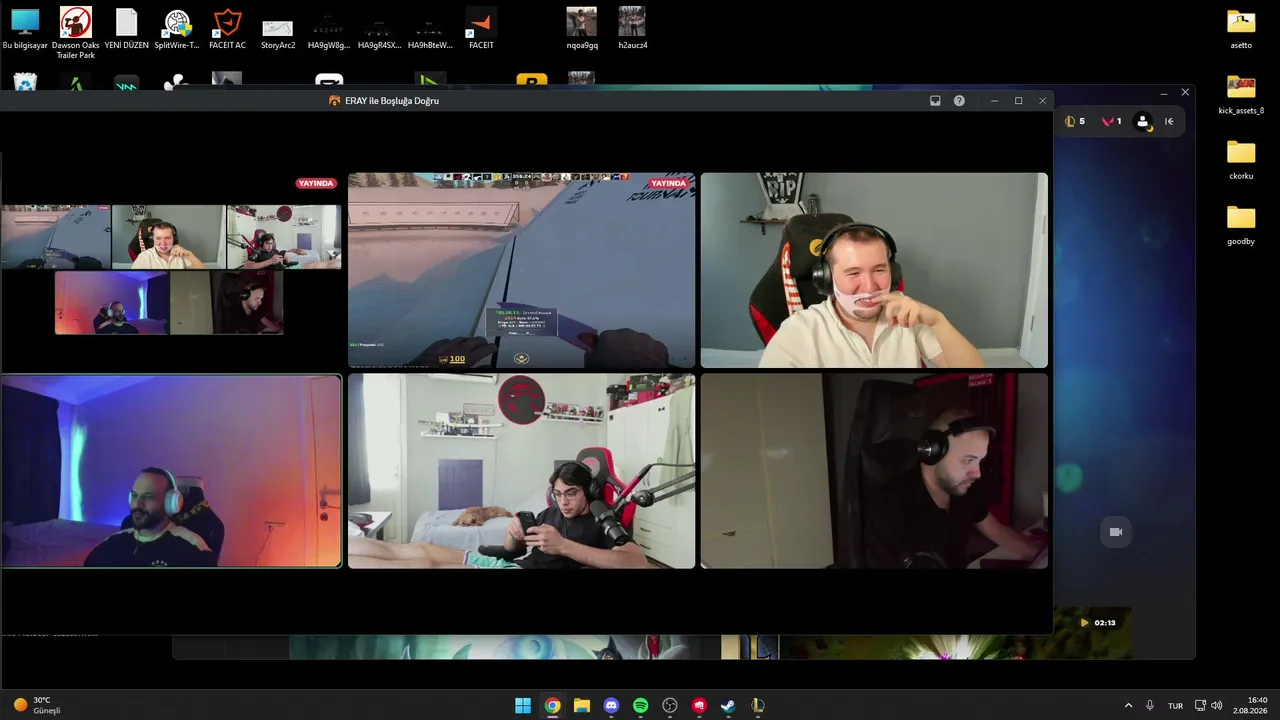Show hidden system tray icons
The height and width of the screenshot is (720, 1280).
click(x=1128, y=706)
